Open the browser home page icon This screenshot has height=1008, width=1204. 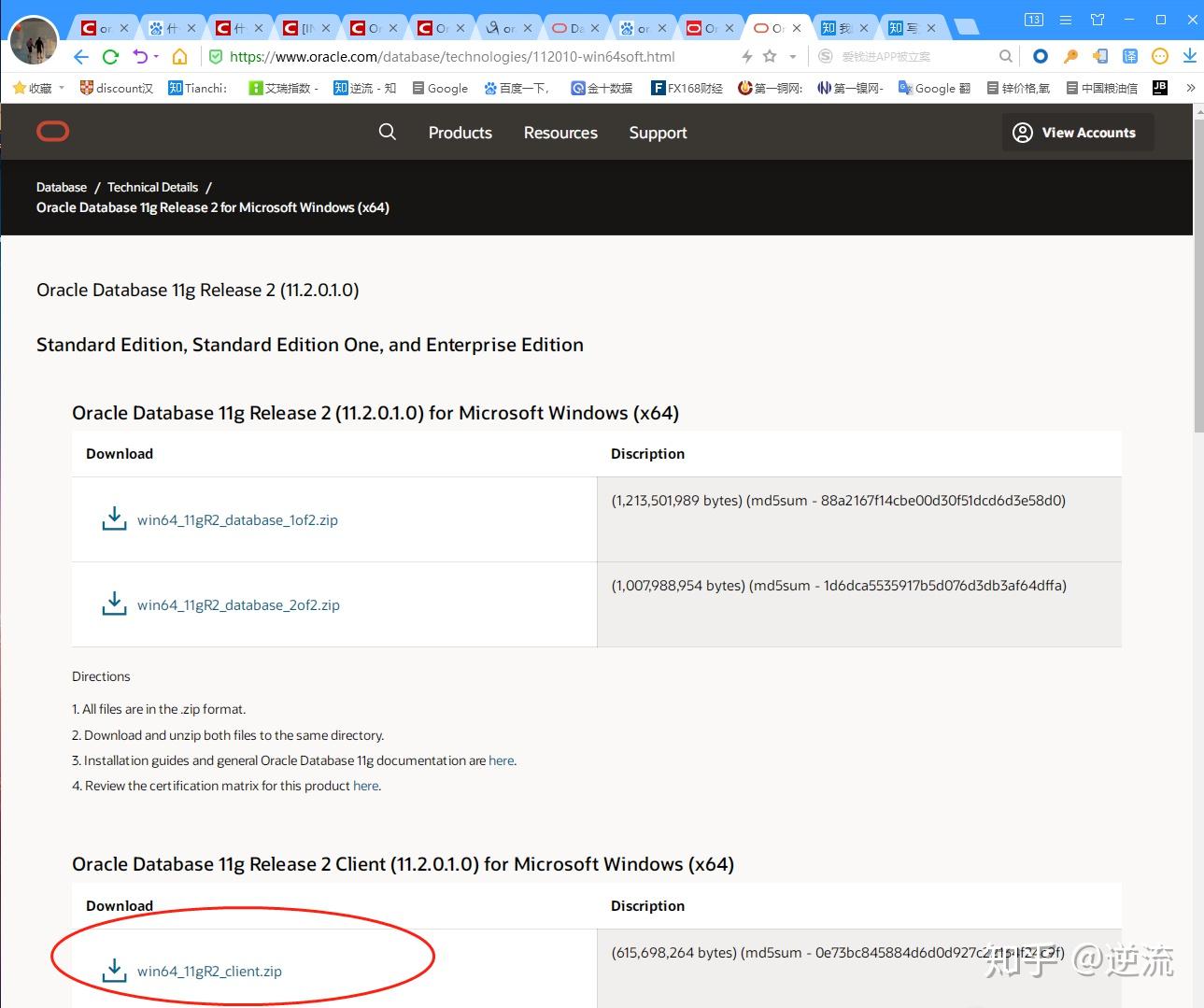click(x=180, y=57)
